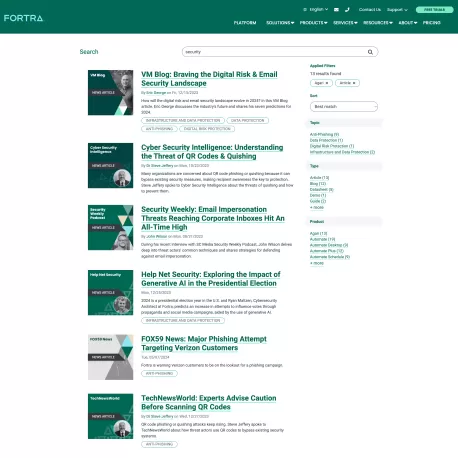Viewport: 458px width, 458px height.
Task: Expand the English language selector
Action: (x=318, y=10)
